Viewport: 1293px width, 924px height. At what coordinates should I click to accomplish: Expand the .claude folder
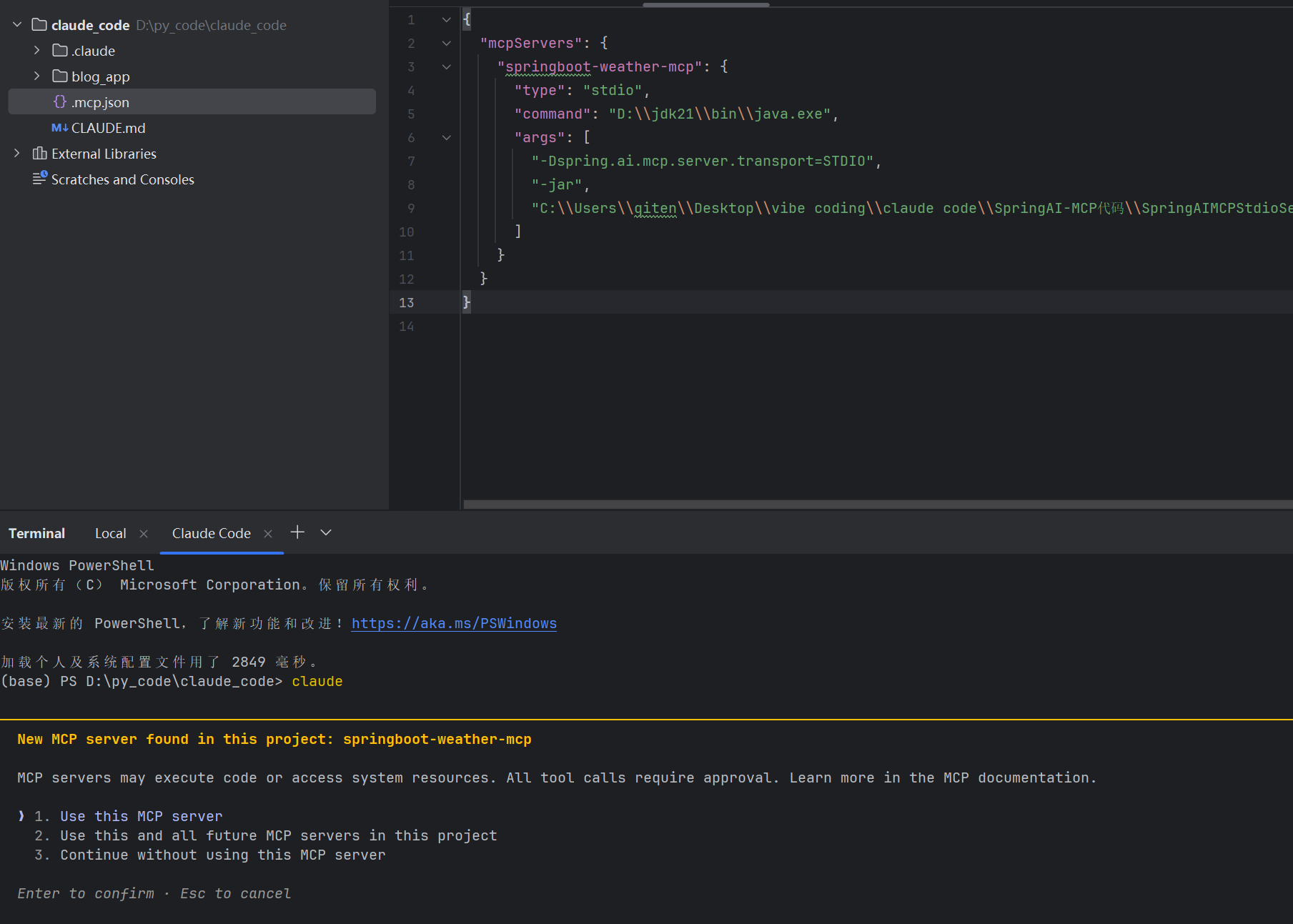pos(37,51)
